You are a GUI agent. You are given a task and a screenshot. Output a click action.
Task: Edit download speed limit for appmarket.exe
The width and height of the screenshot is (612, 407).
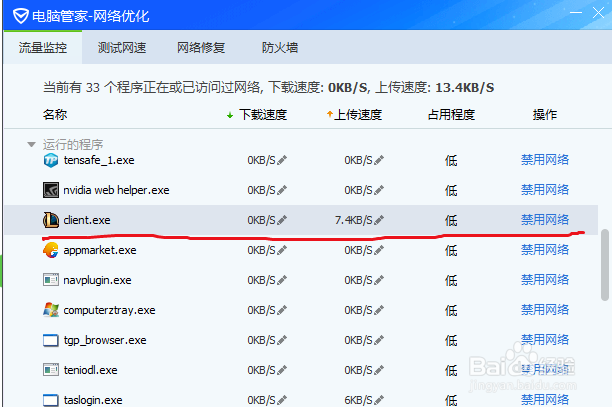point(282,250)
